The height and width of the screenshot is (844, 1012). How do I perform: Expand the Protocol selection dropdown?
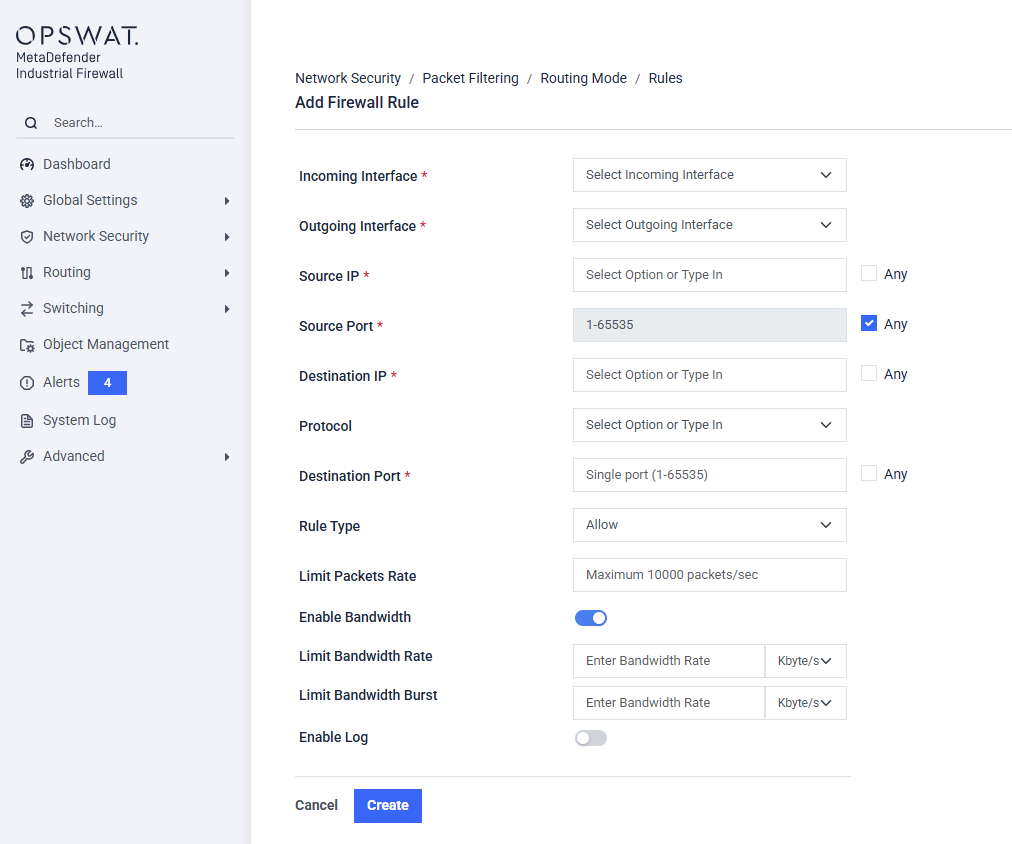[x=709, y=425]
